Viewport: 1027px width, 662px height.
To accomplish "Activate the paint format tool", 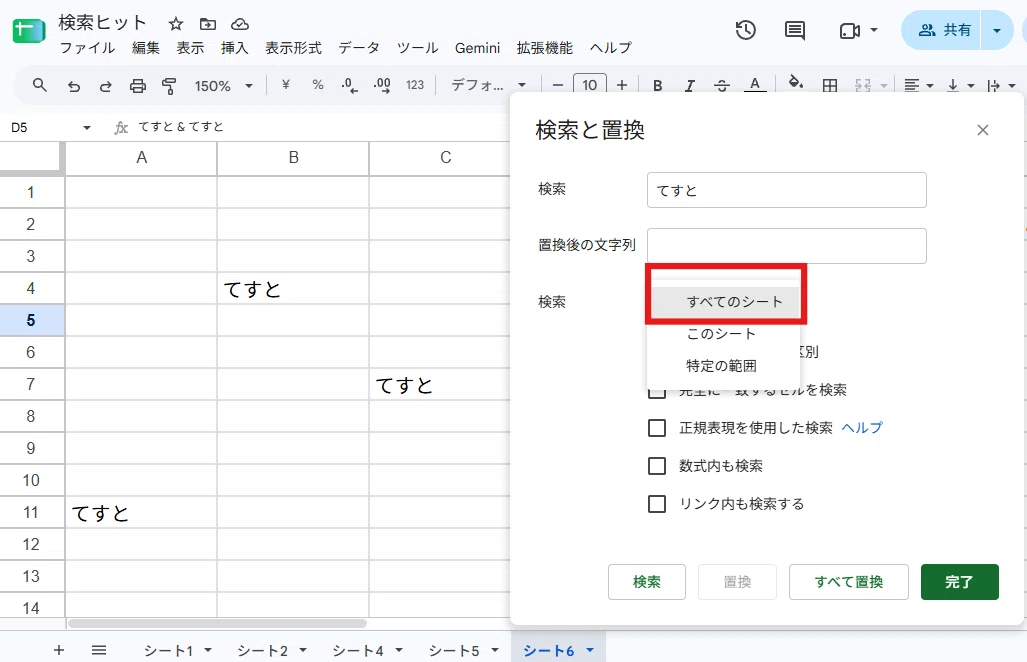I will coord(169,86).
